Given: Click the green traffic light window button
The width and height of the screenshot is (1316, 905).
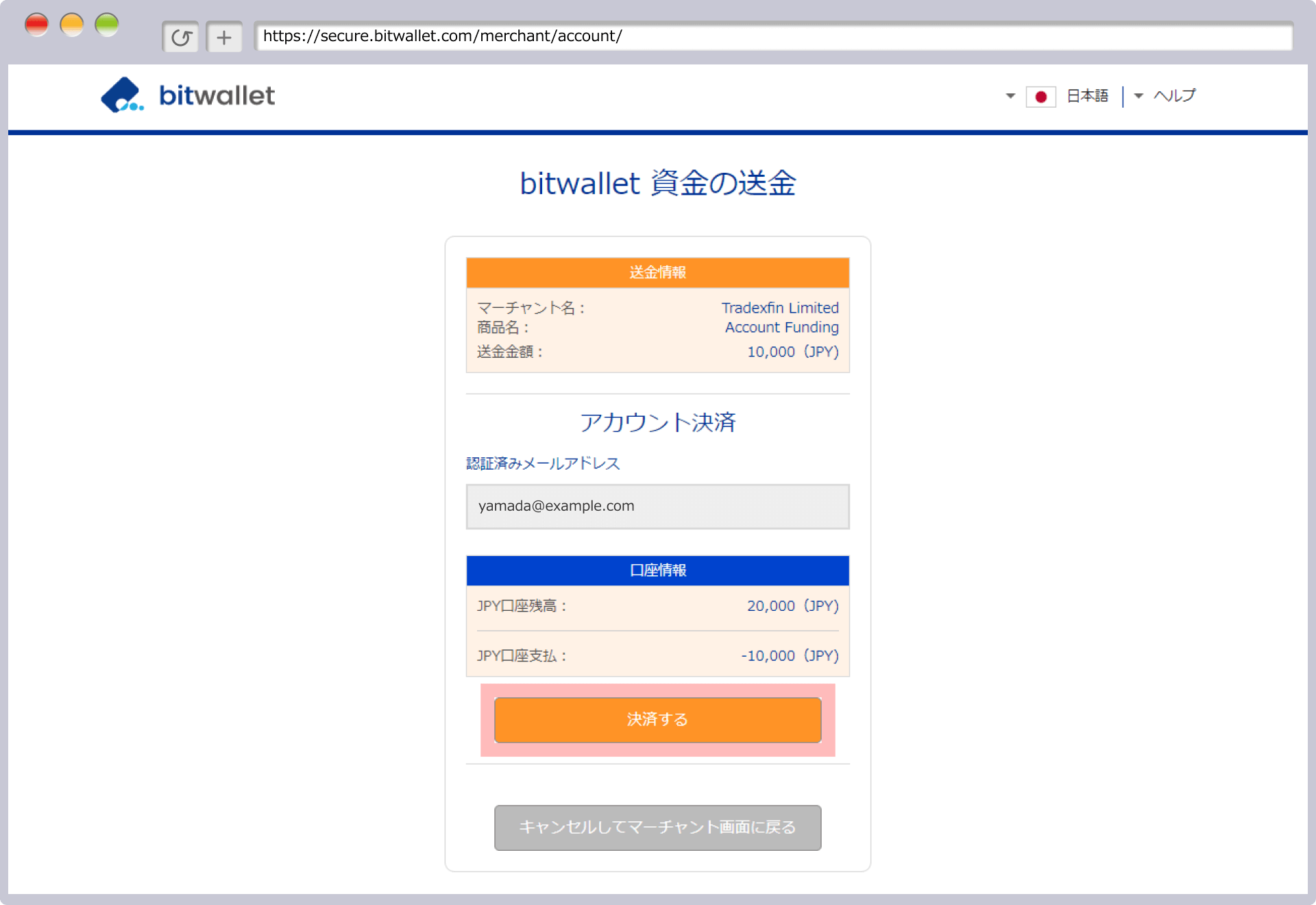Looking at the screenshot, I should (107, 23).
